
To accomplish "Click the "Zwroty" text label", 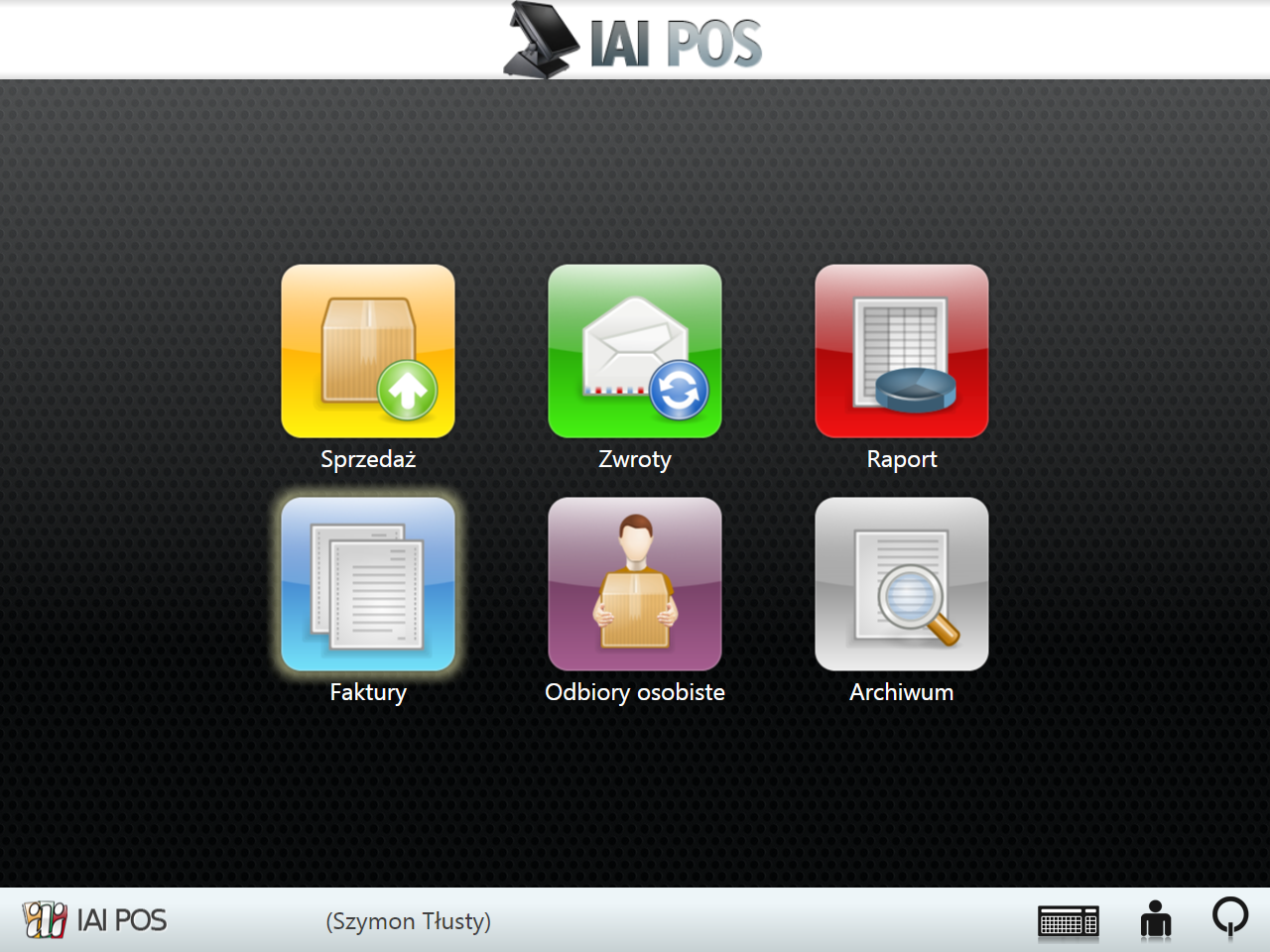I will tap(635, 459).
